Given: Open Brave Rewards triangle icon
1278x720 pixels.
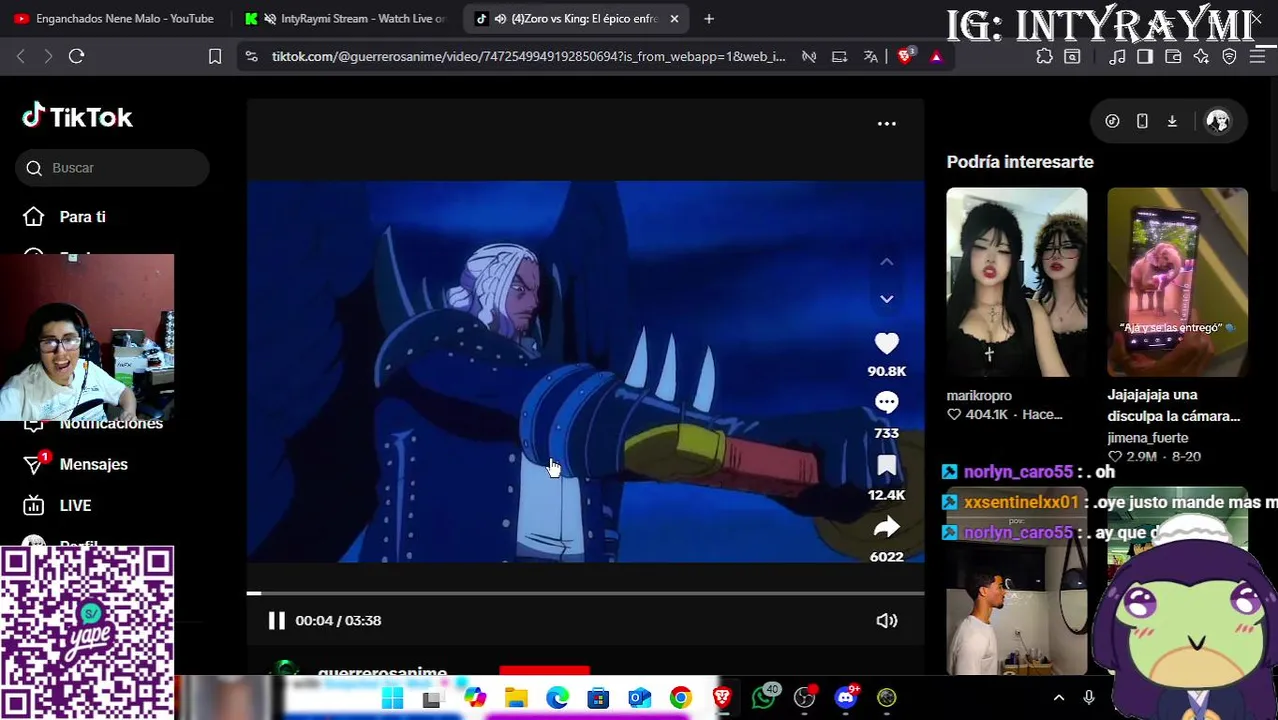Looking at the screenshot, I should 936,57.
